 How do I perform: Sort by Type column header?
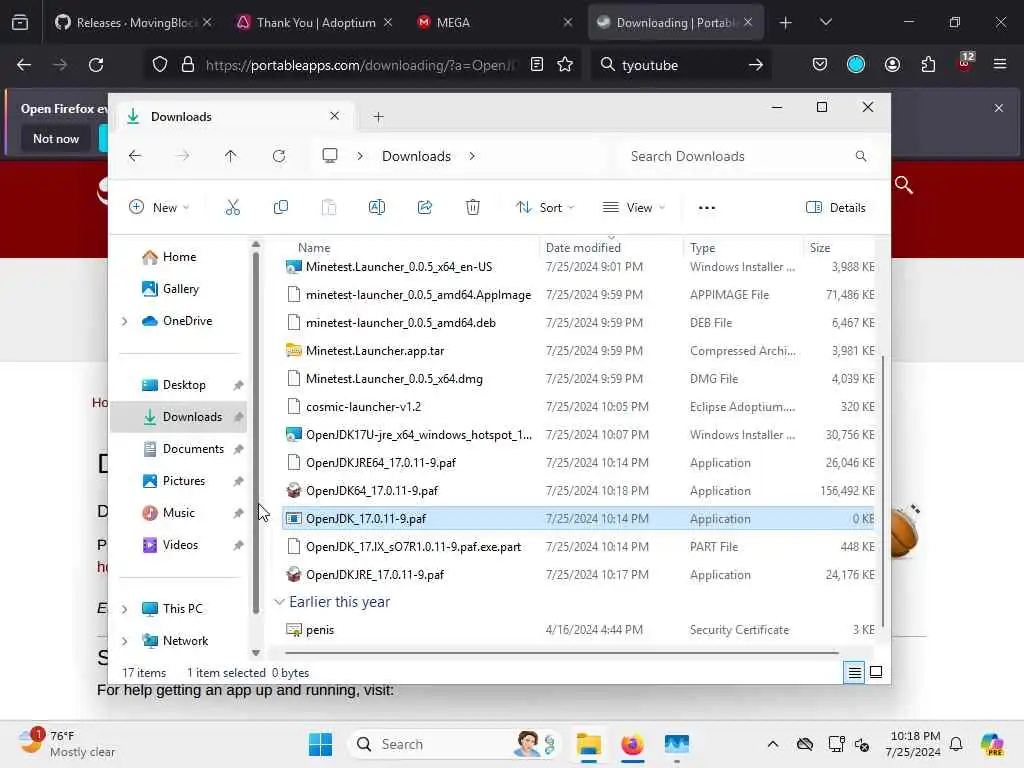pyautogui.click(x=703, y=248)
